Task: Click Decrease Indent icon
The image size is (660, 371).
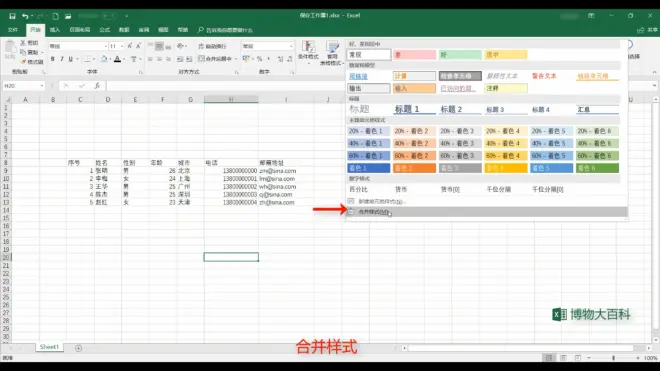Action: coord(180,59)
